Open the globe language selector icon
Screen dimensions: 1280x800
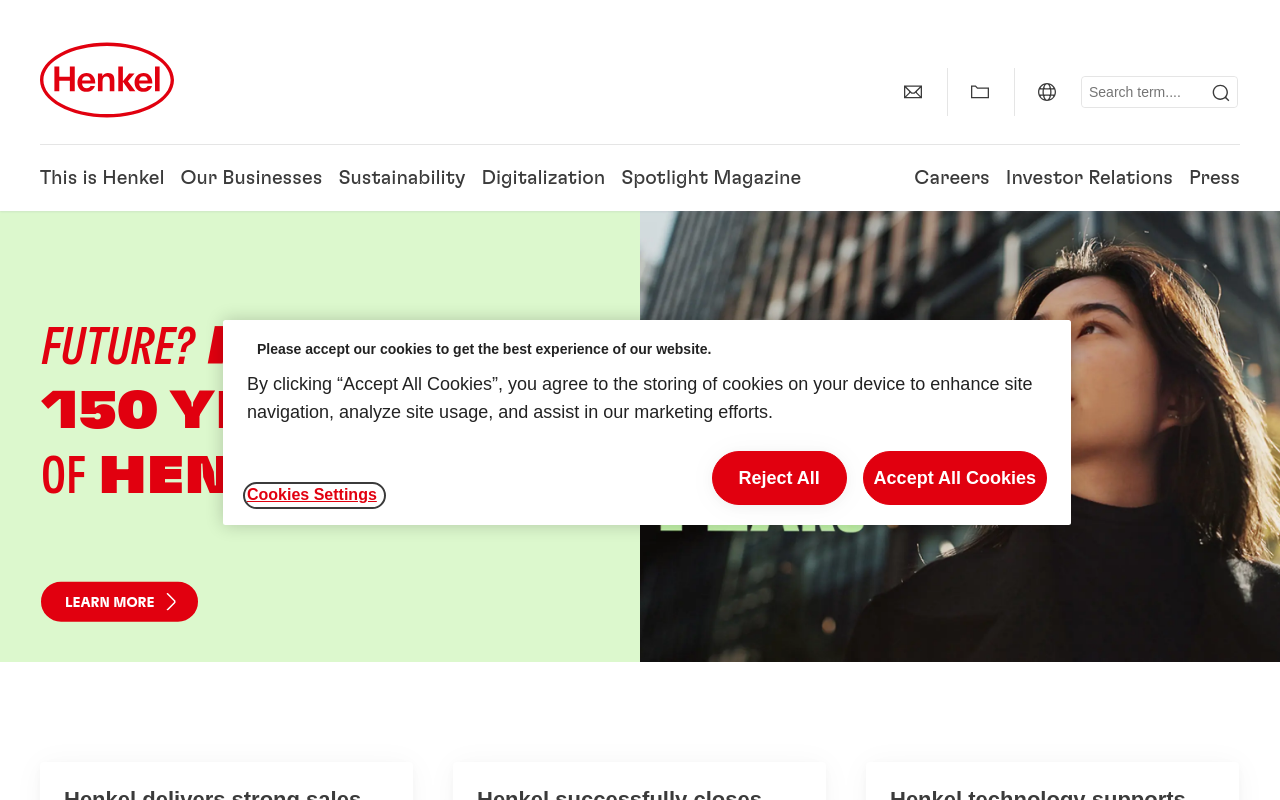(1047, 92)
